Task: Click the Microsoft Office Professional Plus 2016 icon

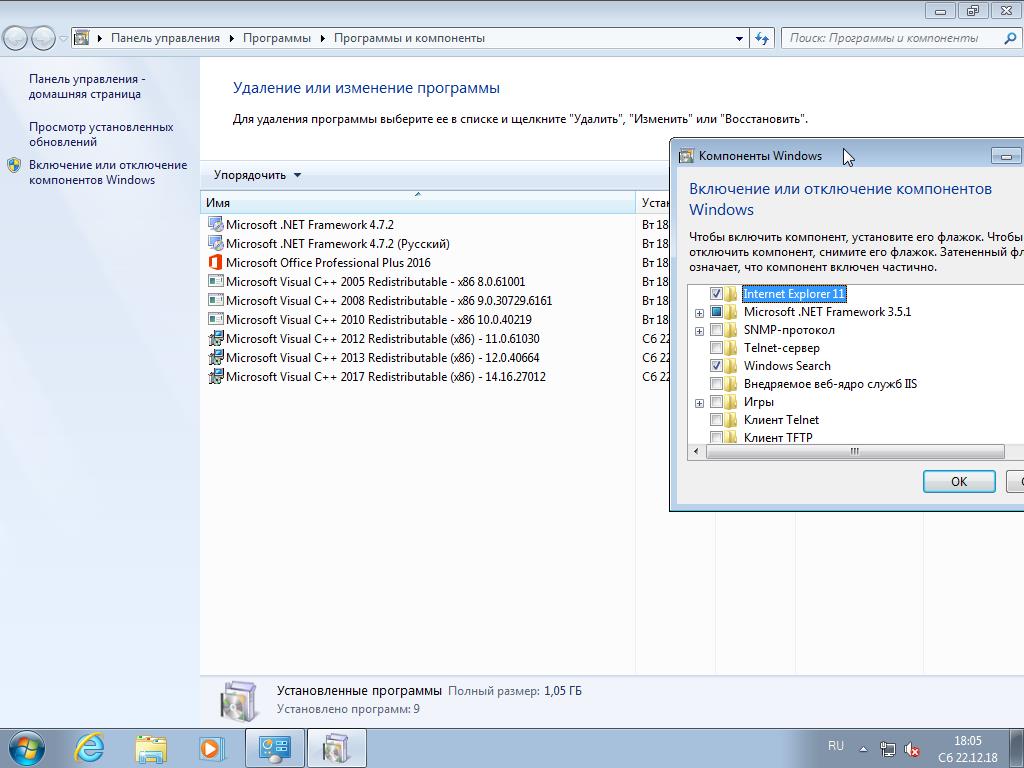Action: [215, 263]
